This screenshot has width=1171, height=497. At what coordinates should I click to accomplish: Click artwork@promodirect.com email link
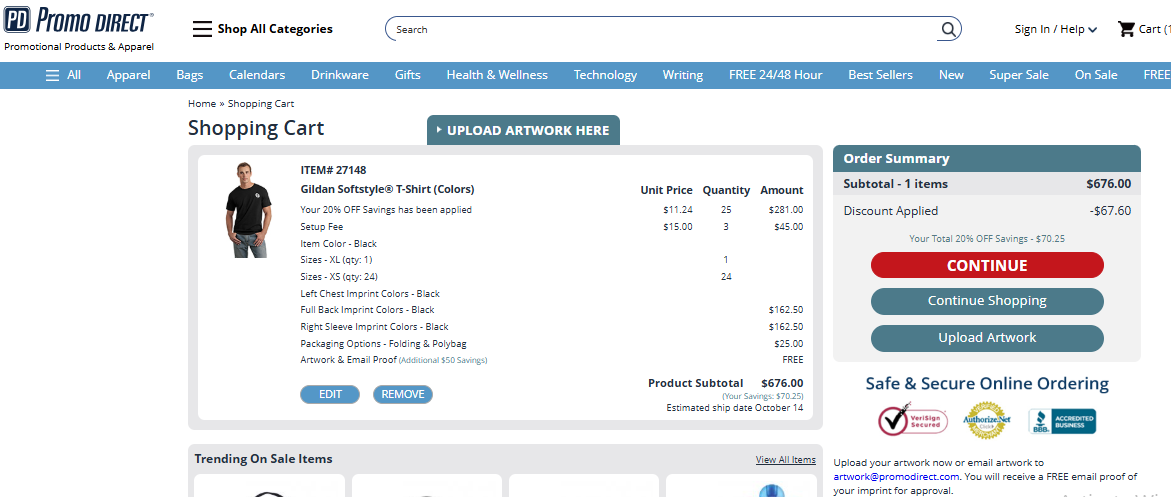[896, 477]
